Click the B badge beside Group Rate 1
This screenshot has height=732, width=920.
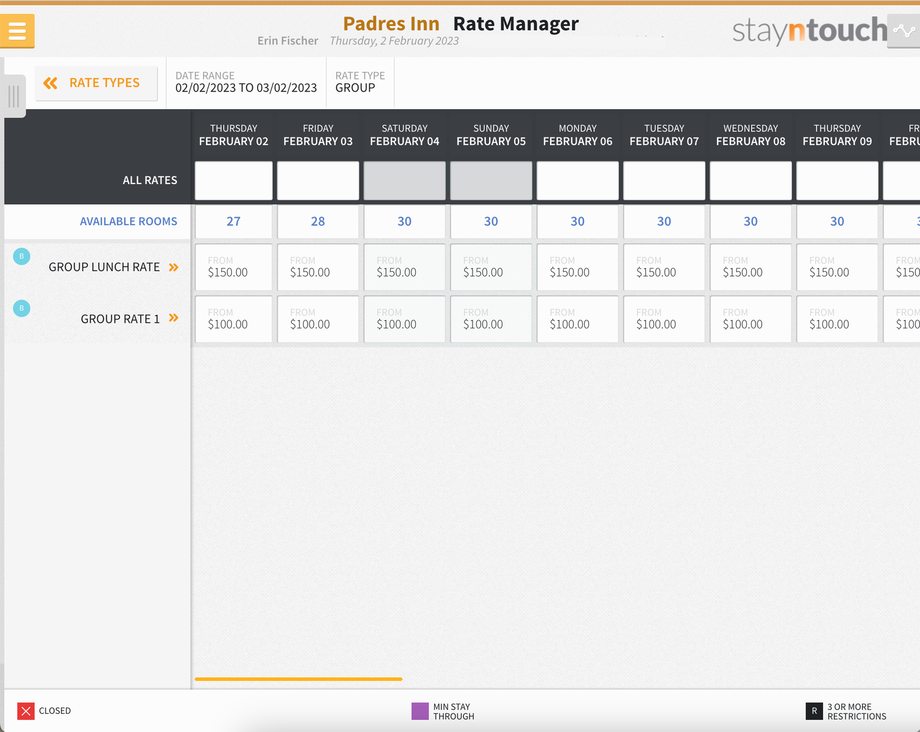[x=22, y=308]
